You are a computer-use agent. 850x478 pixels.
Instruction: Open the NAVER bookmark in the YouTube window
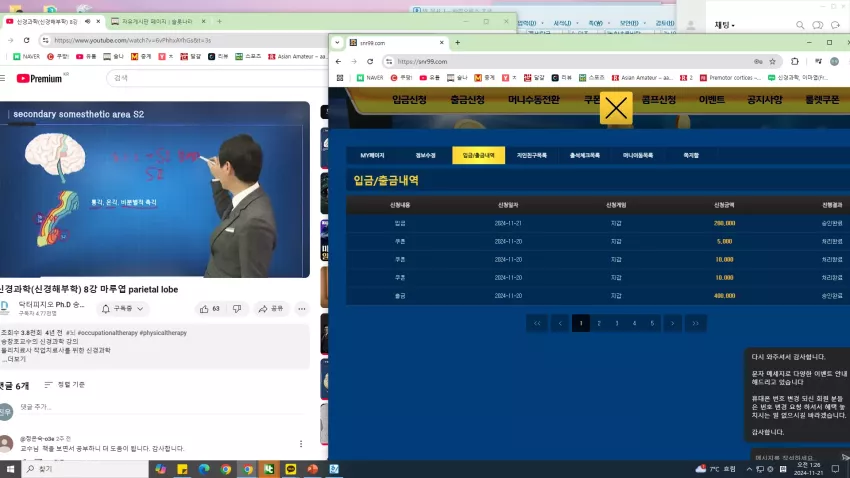[26, 56]
